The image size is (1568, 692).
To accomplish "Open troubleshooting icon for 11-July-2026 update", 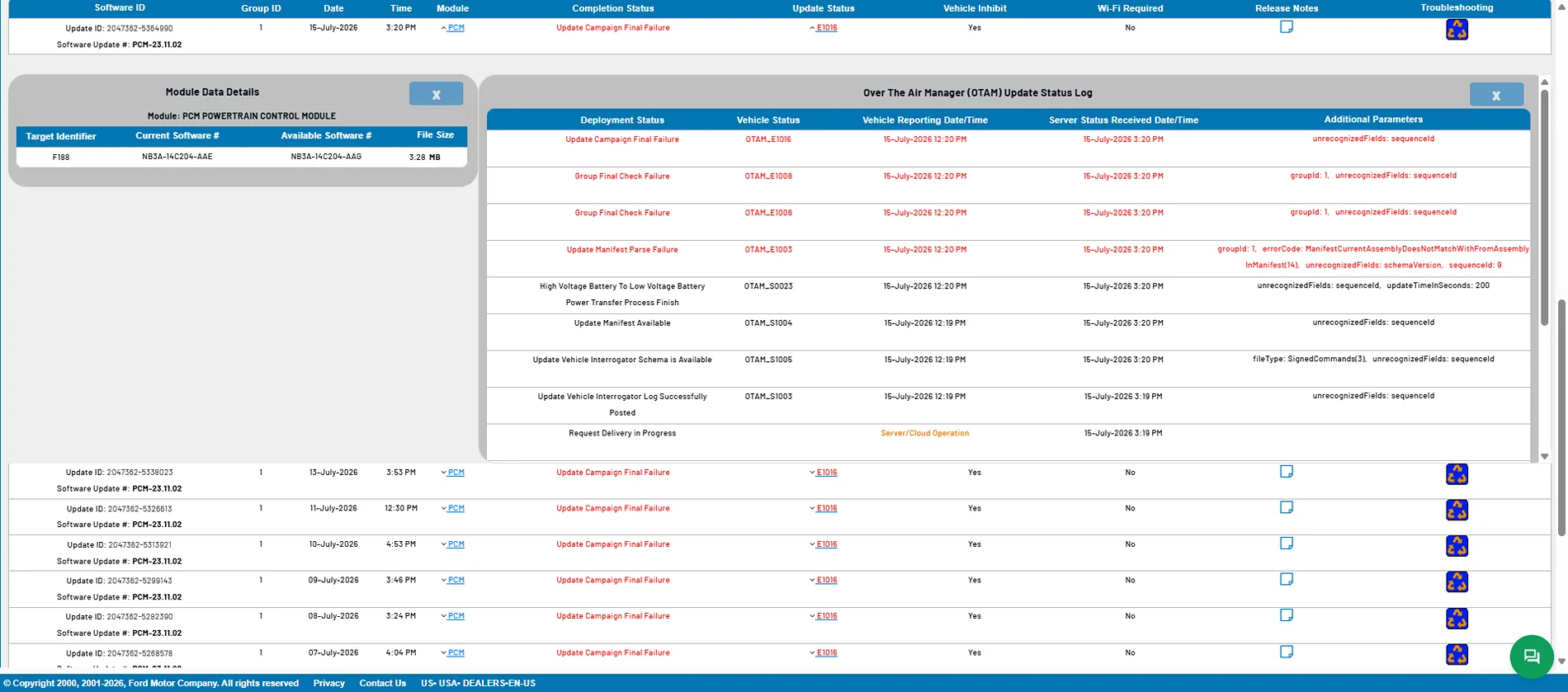I will pyautogui.click(x=1457, y=511).
